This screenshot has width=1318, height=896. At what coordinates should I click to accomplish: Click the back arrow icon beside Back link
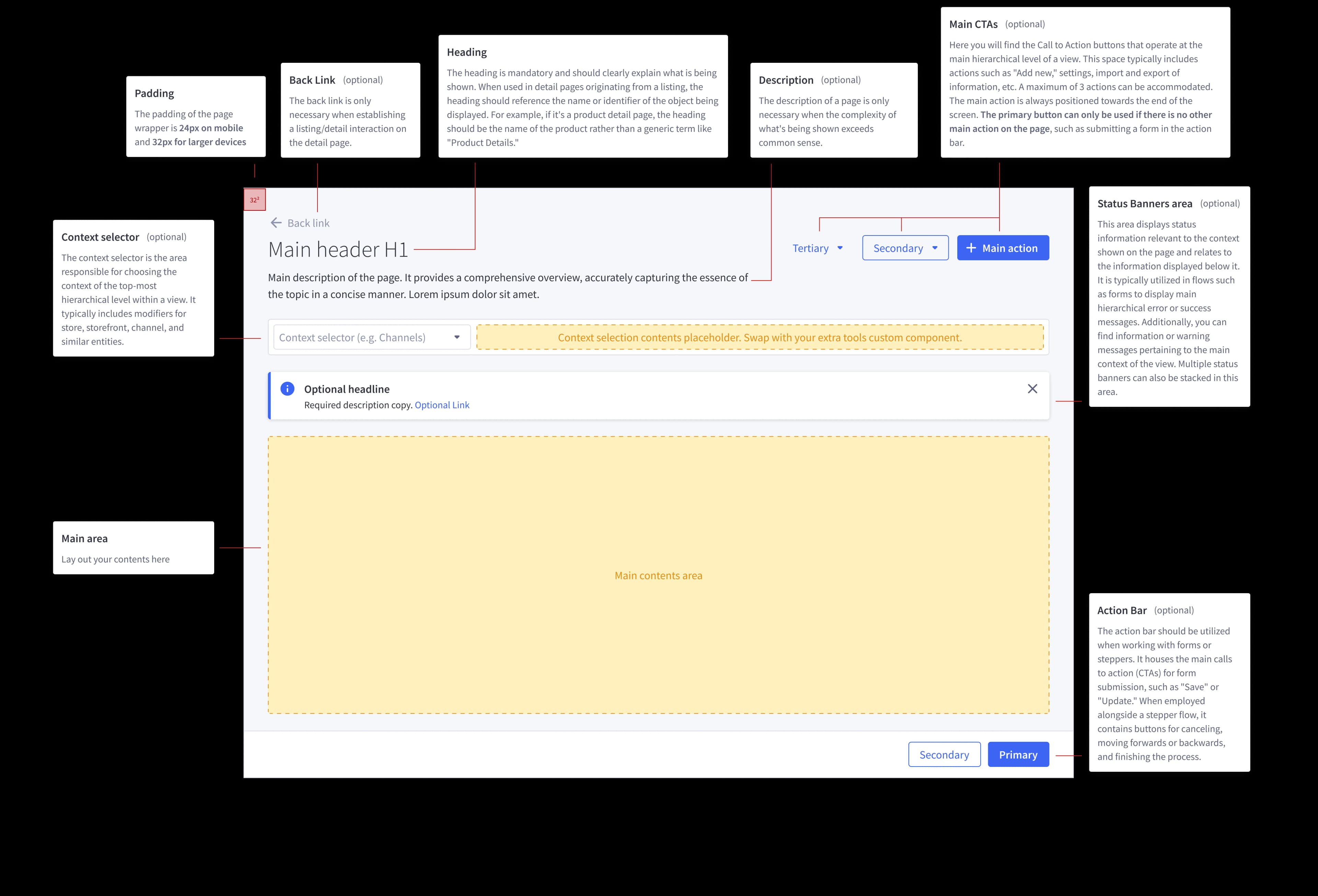click(x=276, y=223)
